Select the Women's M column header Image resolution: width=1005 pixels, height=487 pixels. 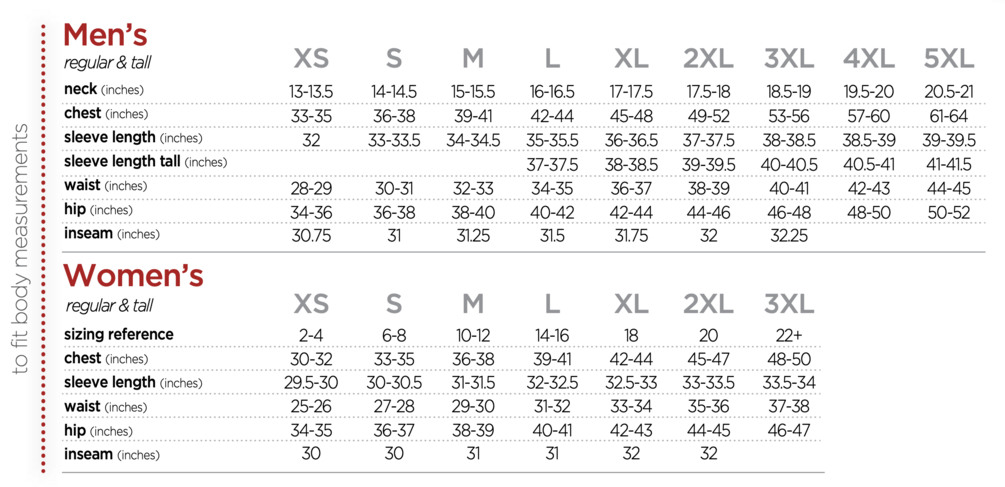pyautogui.click(x=473, y=304)
